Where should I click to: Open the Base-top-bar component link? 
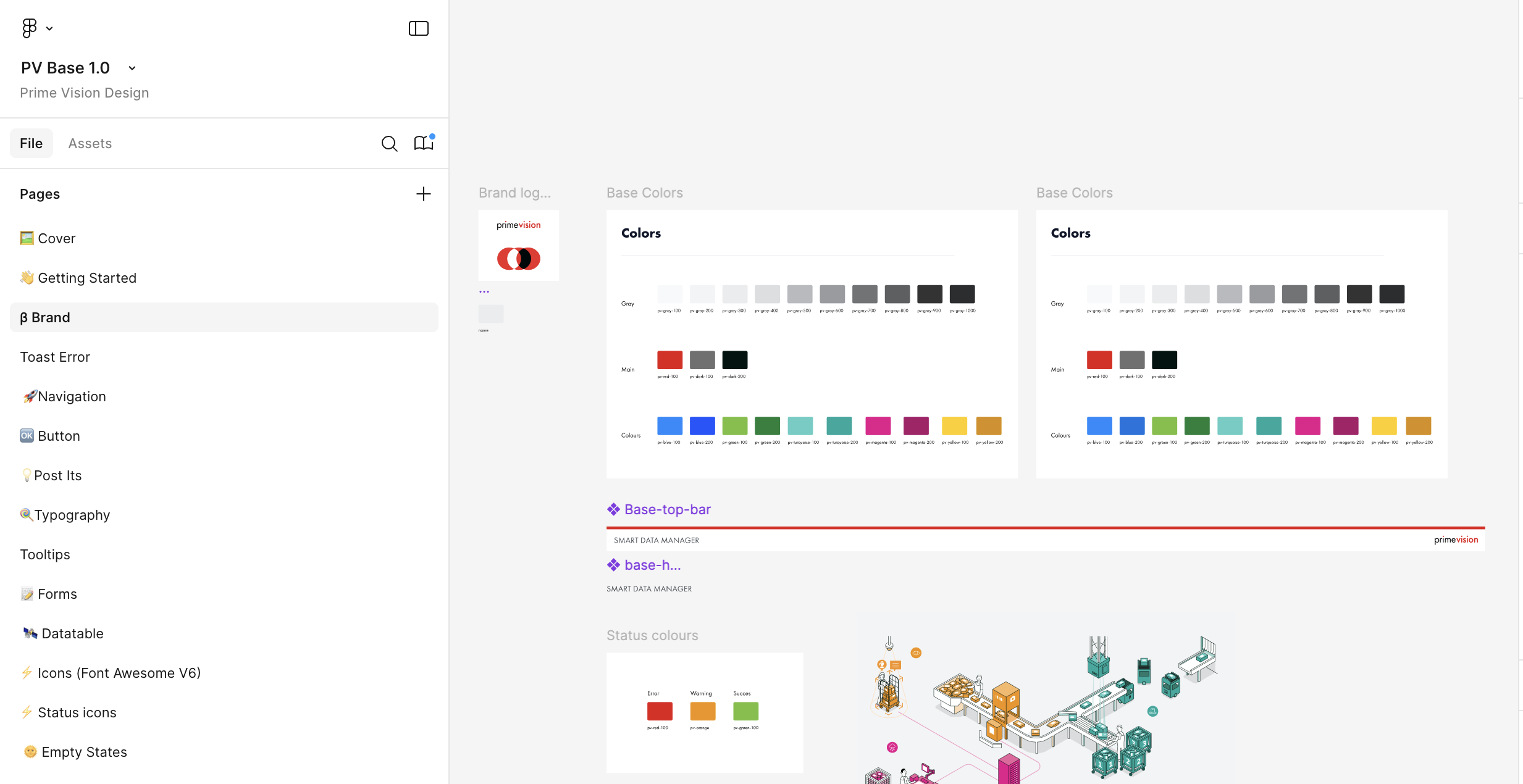pyautogui.click(x=667, y=509)
